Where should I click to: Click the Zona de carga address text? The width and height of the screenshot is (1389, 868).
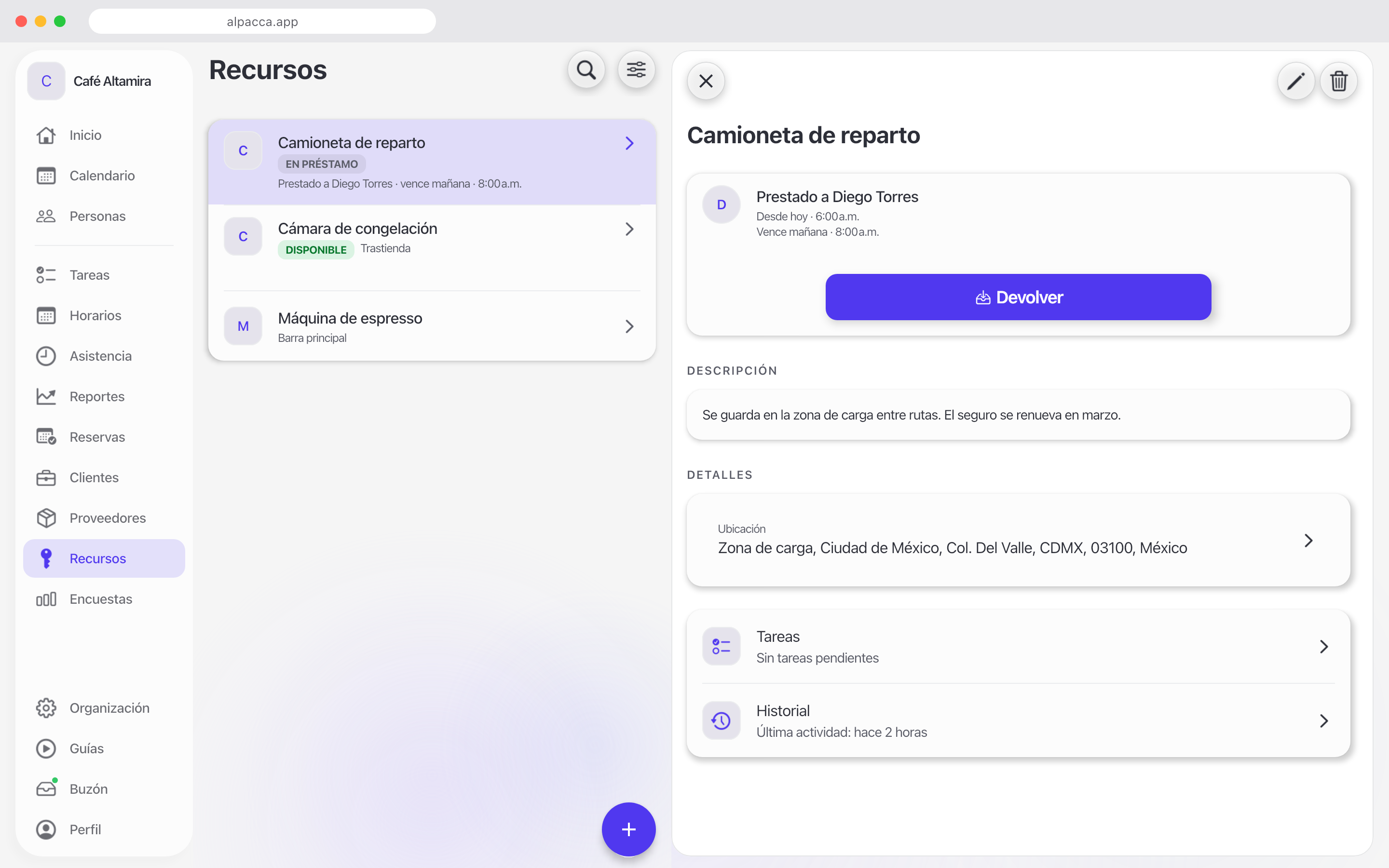[x=952, y=548]
